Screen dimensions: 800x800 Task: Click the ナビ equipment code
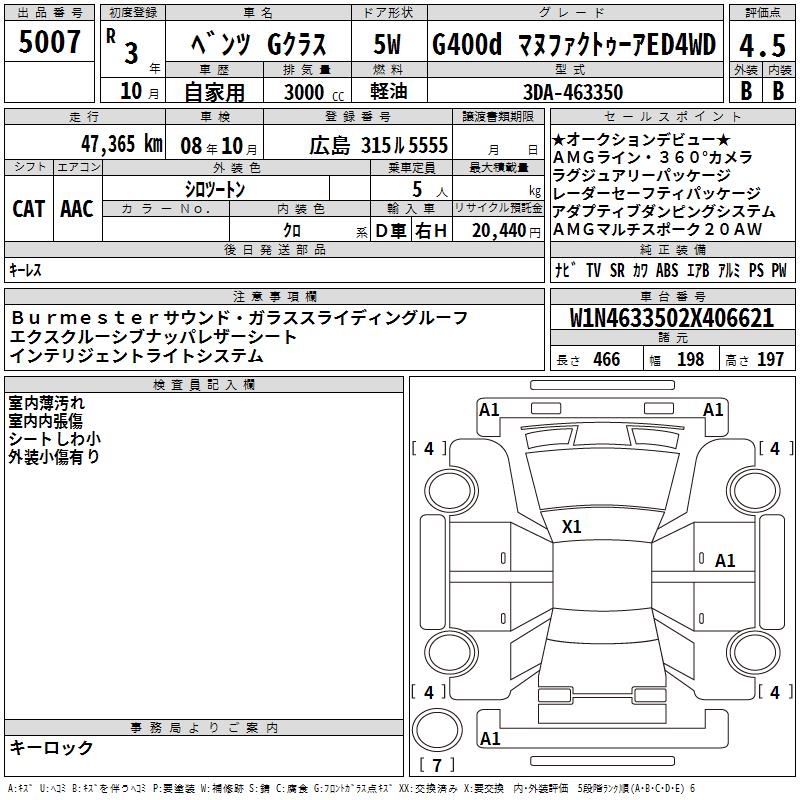565,270
